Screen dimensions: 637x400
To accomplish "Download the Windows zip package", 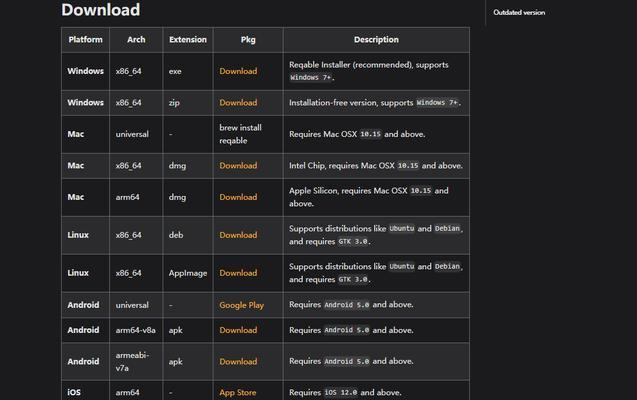I will [238, 103].
